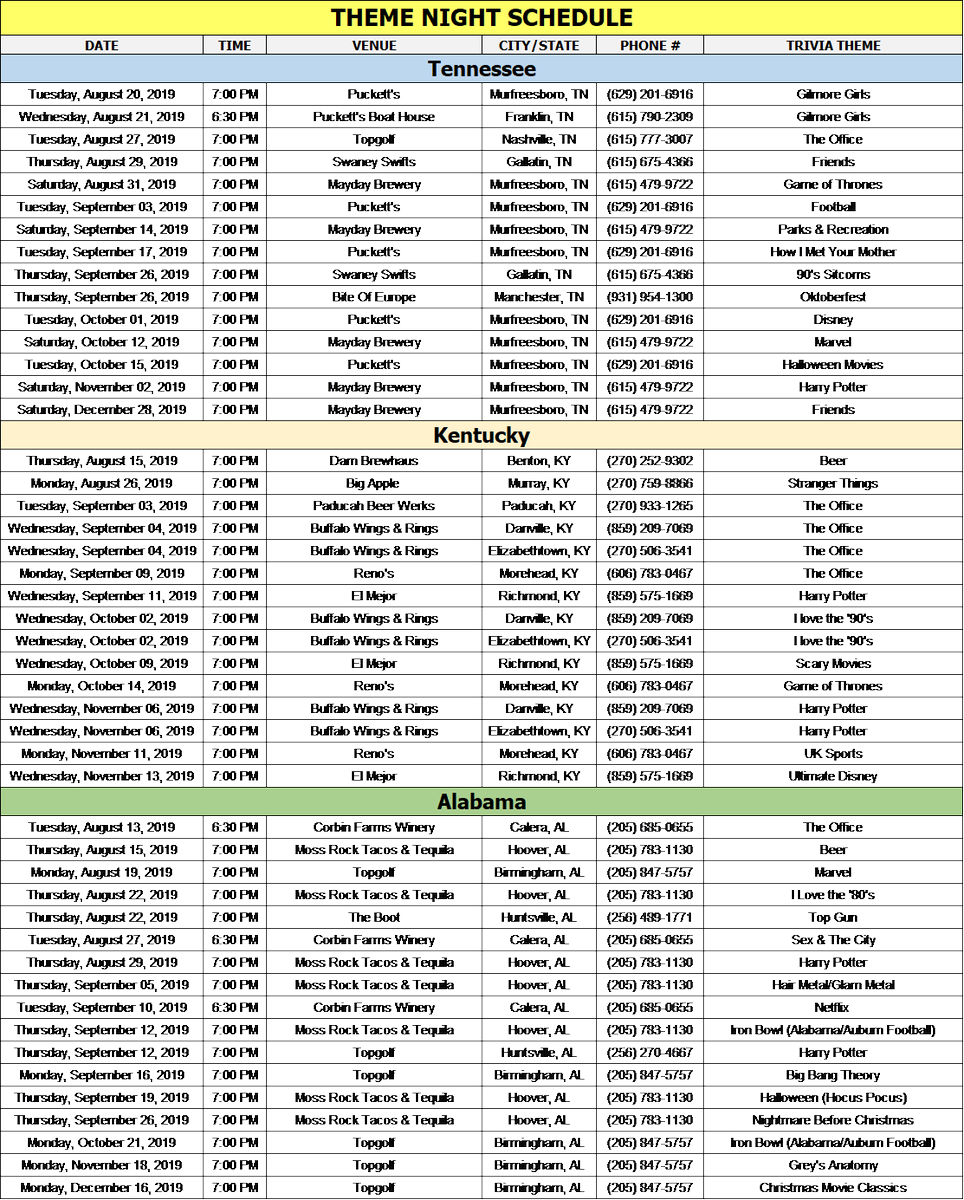Select the VENUE column header
The width and height of the screenshot is (964, 1200).
coord(375,45)
